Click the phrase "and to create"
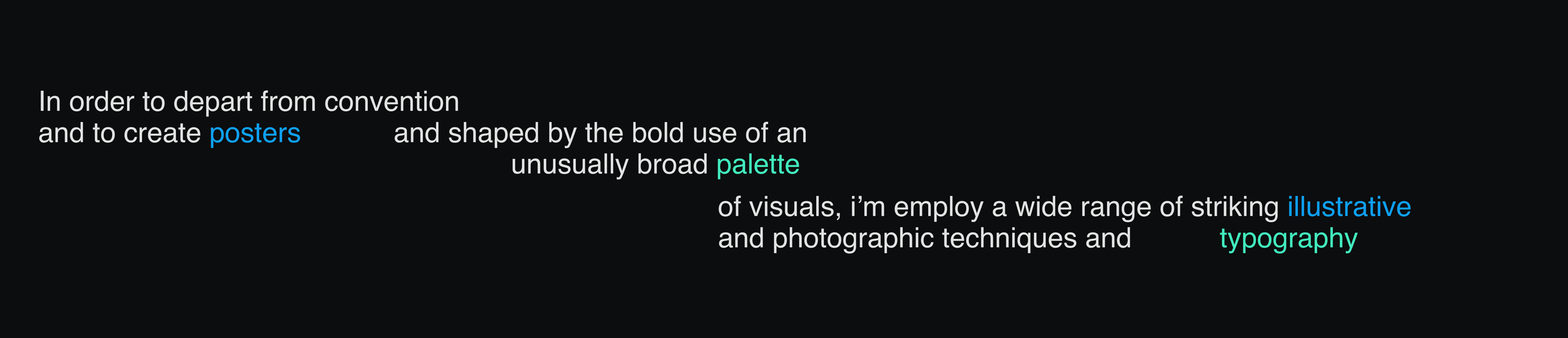Image resolution: width=1568 pixels, height=338 pixels. click(119, 133)
